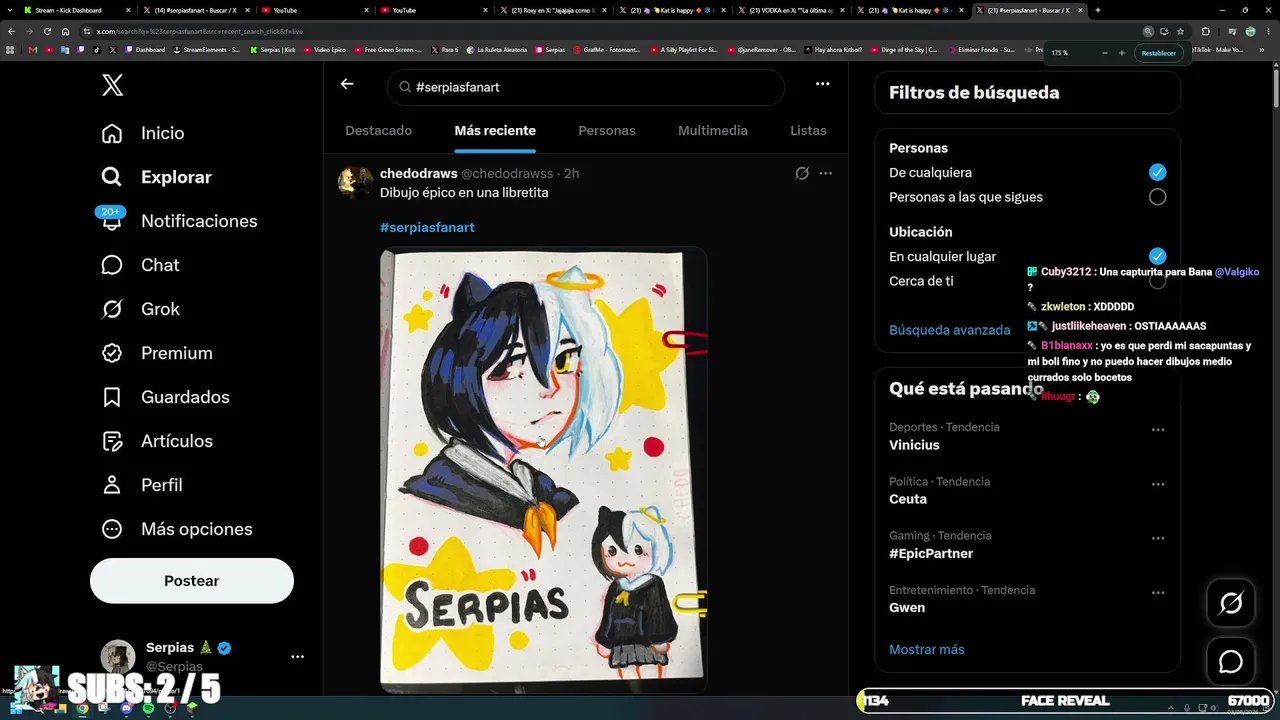Reload the page with the refresh icon

[x=47, y=31]
